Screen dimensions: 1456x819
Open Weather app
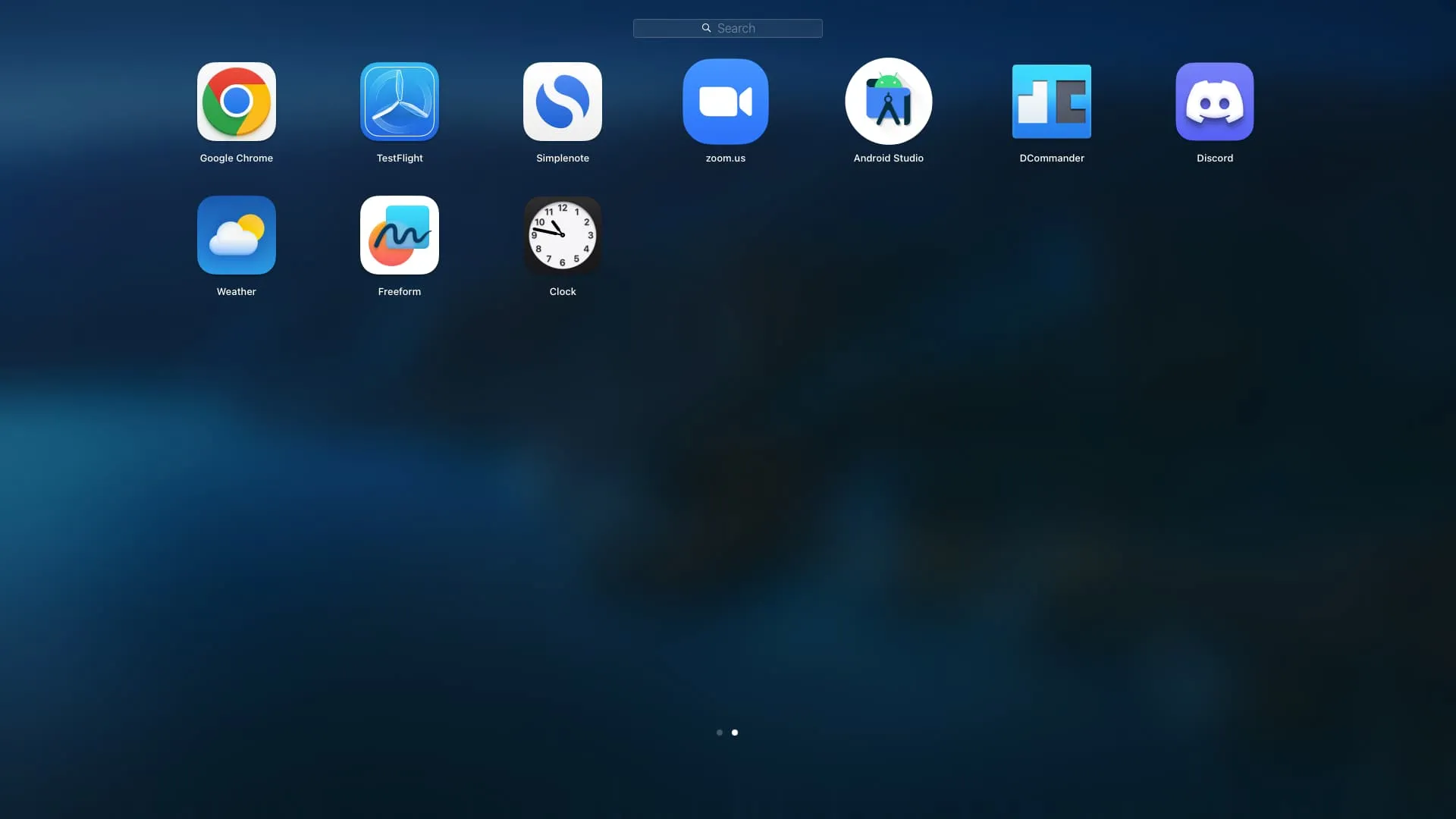pyautogui.click(x=236, y=234)
